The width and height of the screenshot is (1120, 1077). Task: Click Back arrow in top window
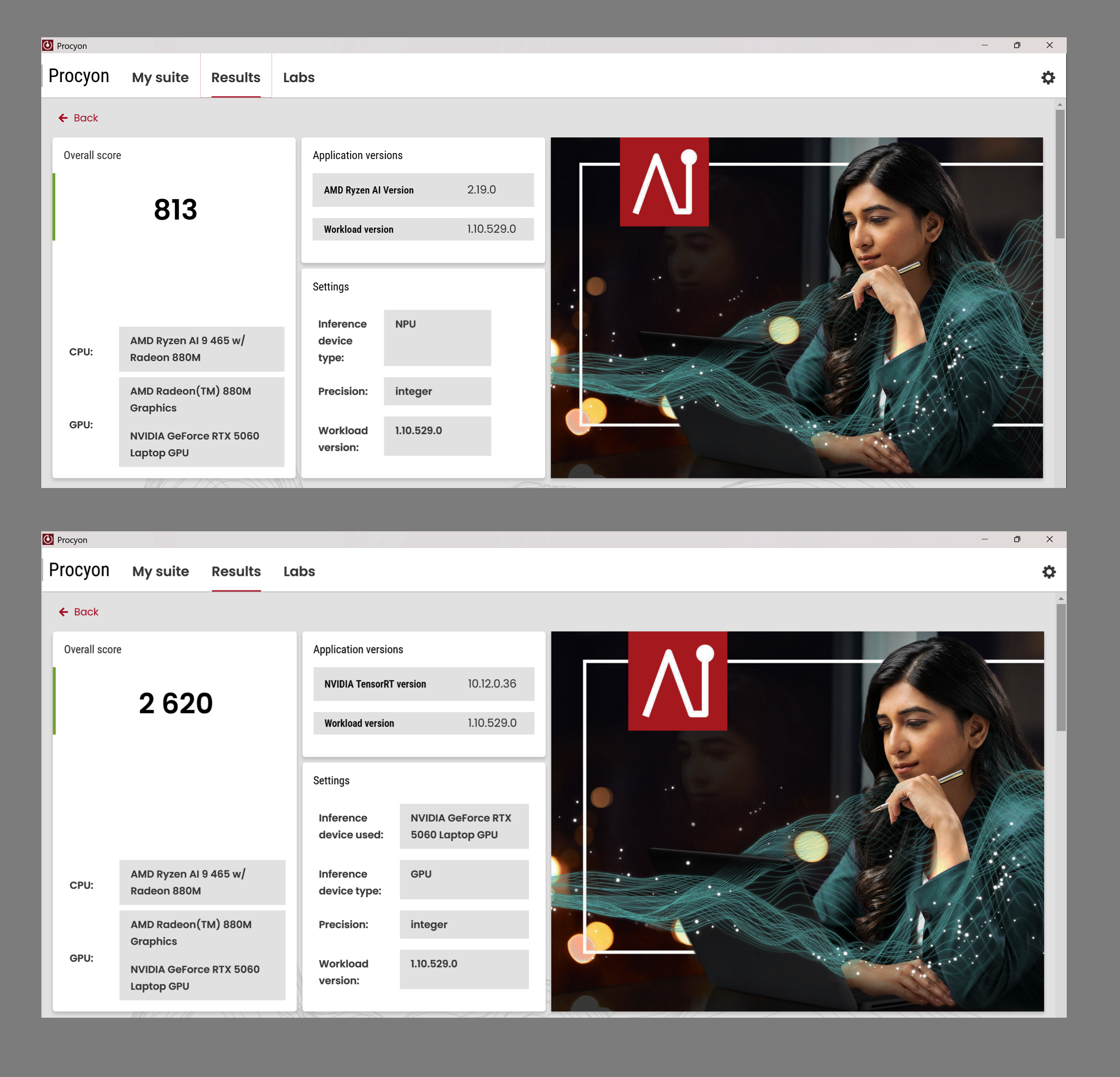click(63, 118)
